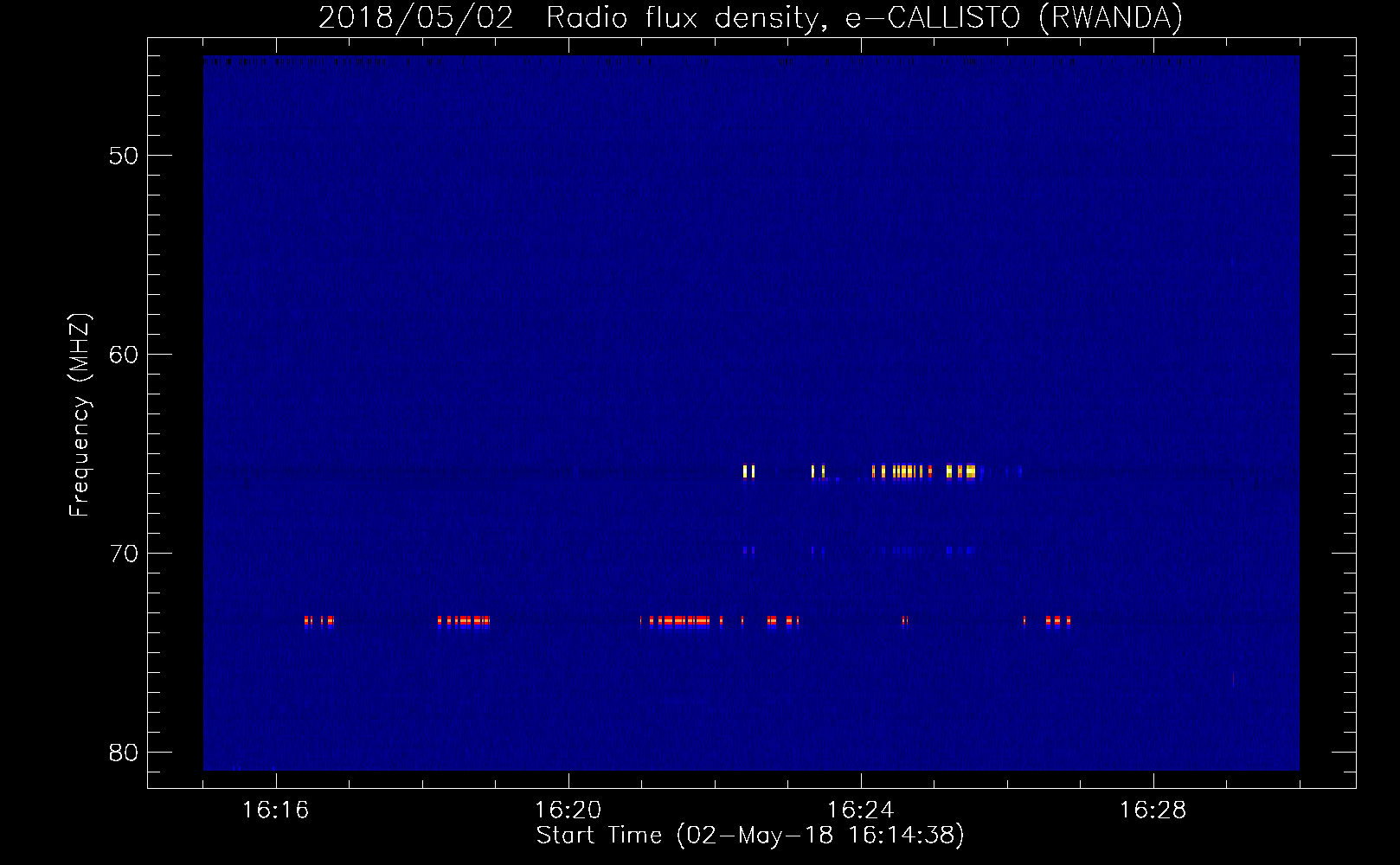Click the 70 MHz frequency tick label
The width and height of the screenshot is (1400, 865).
tap(124, 554)
